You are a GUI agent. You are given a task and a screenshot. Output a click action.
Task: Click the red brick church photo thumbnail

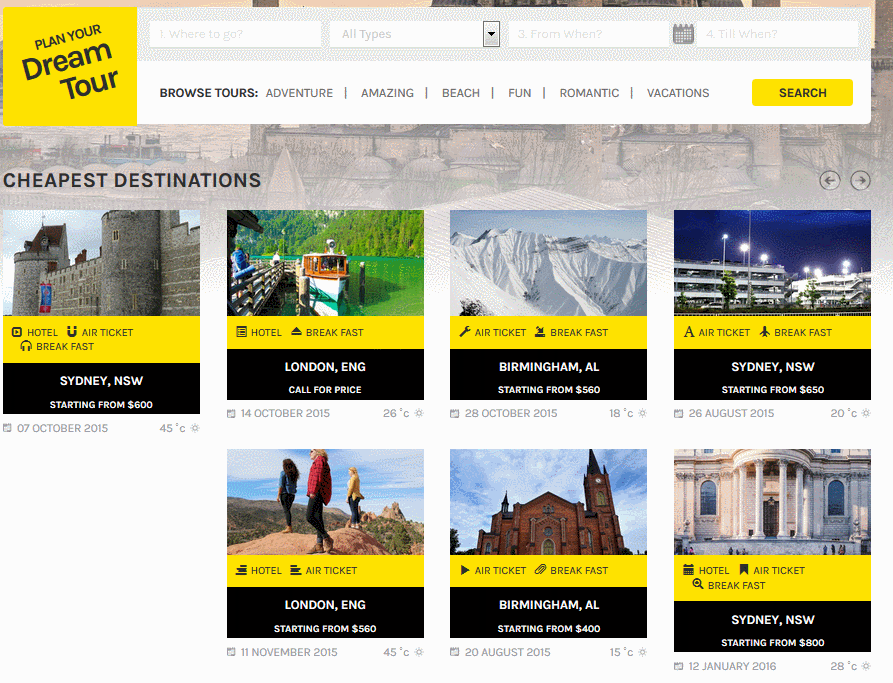tap(548, 502)
